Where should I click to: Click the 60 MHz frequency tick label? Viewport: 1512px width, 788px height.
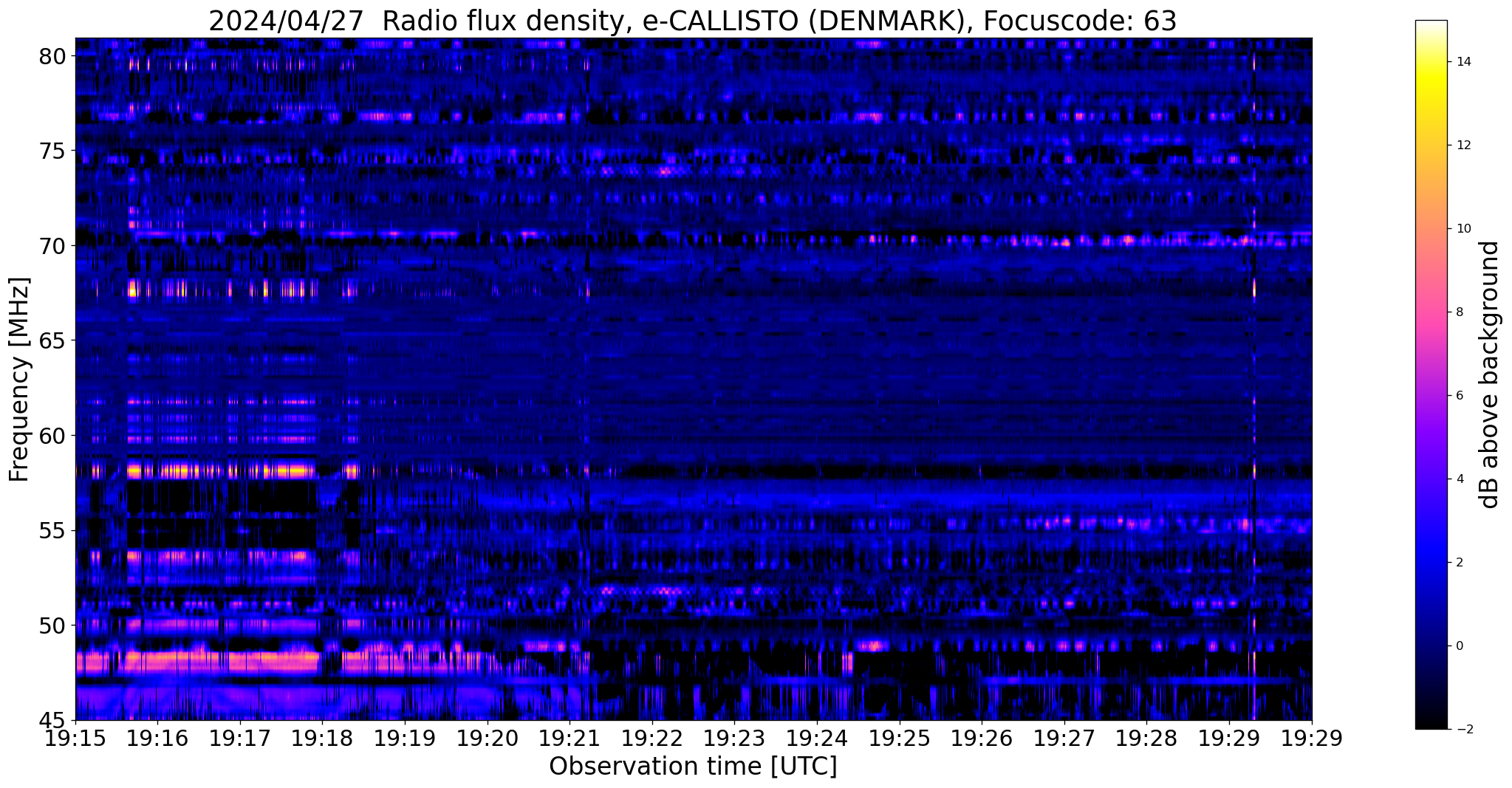(x=52, y=436)
